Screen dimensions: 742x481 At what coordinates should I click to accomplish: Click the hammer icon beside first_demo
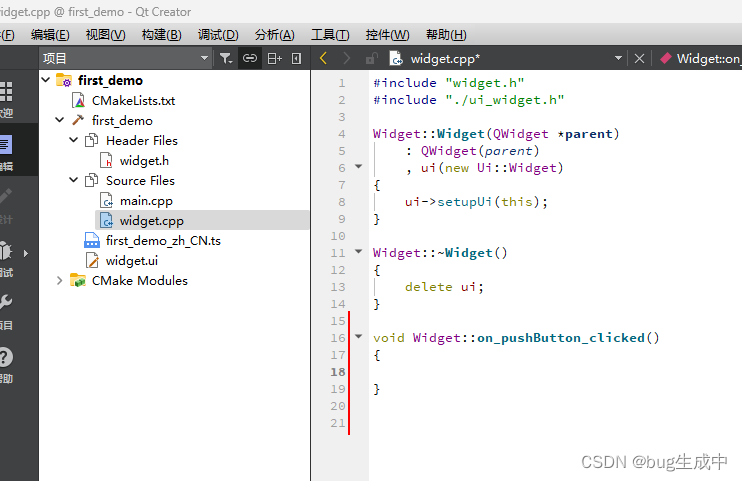[78, 120]
